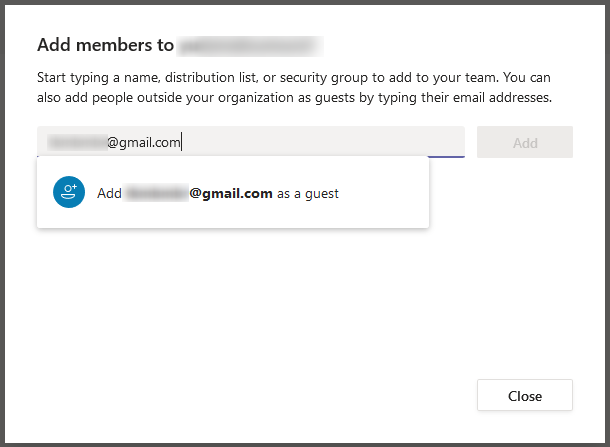Click the blue guest avatar icon
The height and width of the screenshot is (447, 610).
(x=69, y=192)
